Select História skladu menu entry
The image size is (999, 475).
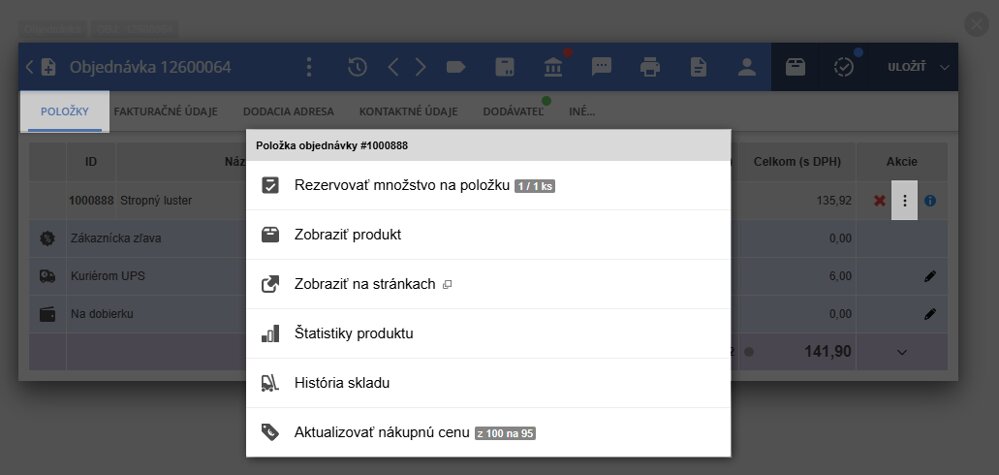[488, 383]
